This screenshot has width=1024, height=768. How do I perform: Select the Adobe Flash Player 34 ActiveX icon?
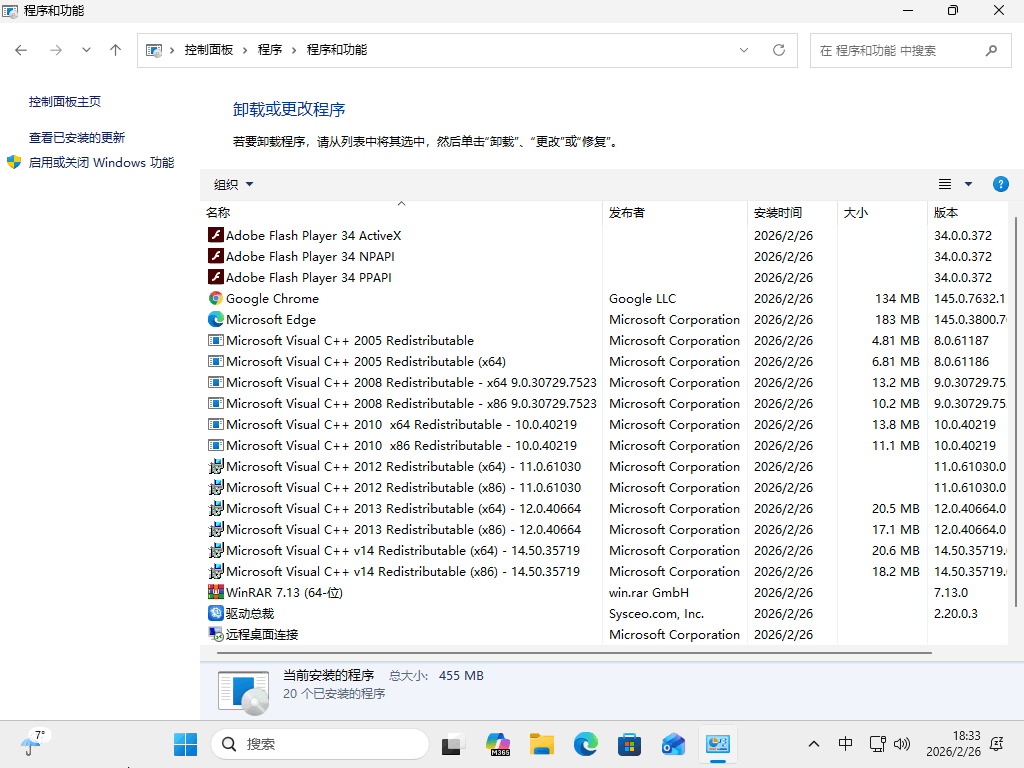coord(215,235)
